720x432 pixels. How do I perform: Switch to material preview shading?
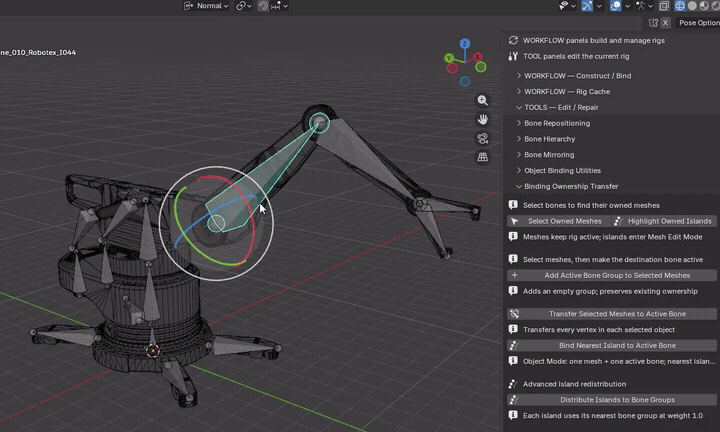coord(704,6)
